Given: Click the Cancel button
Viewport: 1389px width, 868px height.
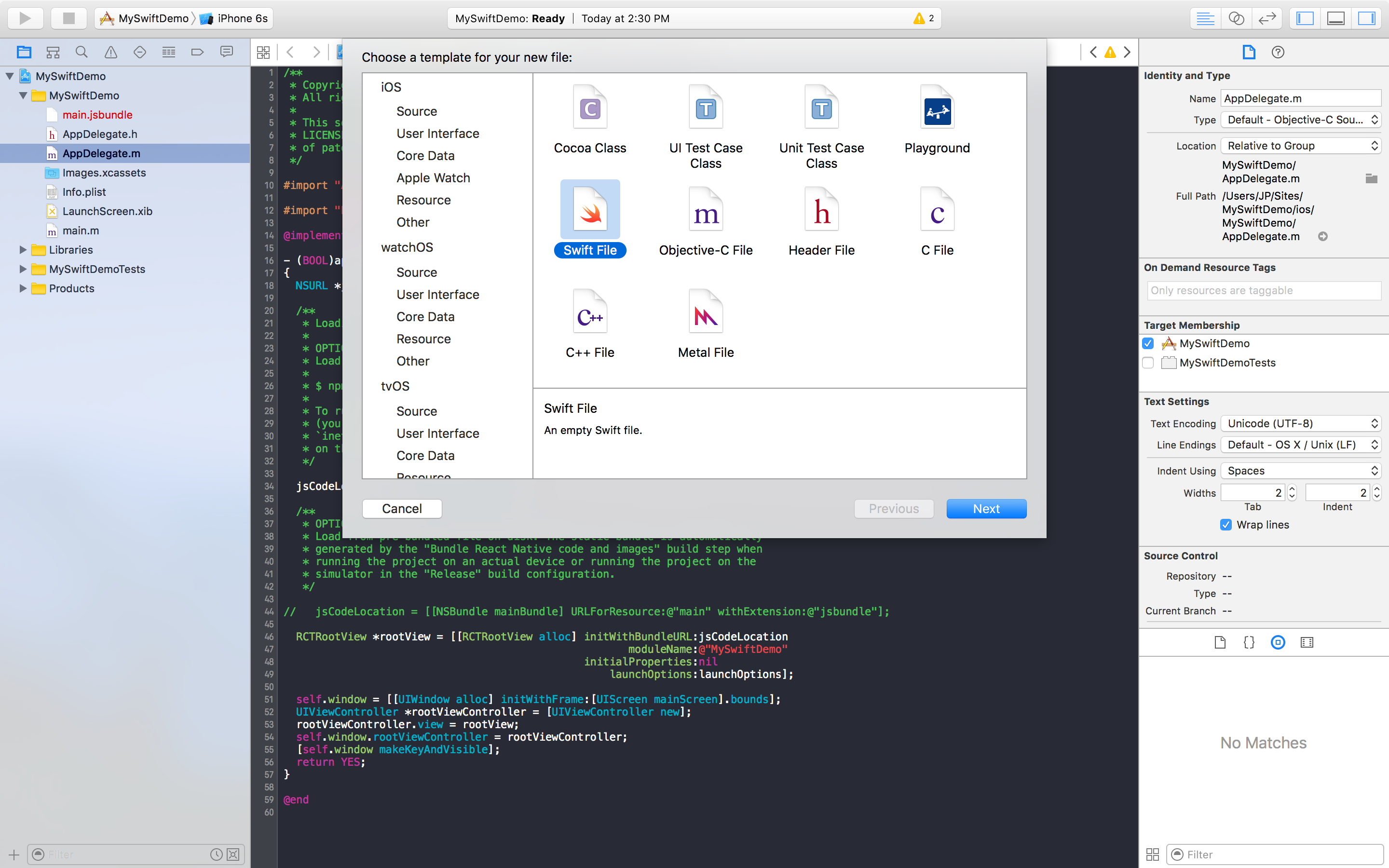Looking at the screenshot, I should [402, 509].
